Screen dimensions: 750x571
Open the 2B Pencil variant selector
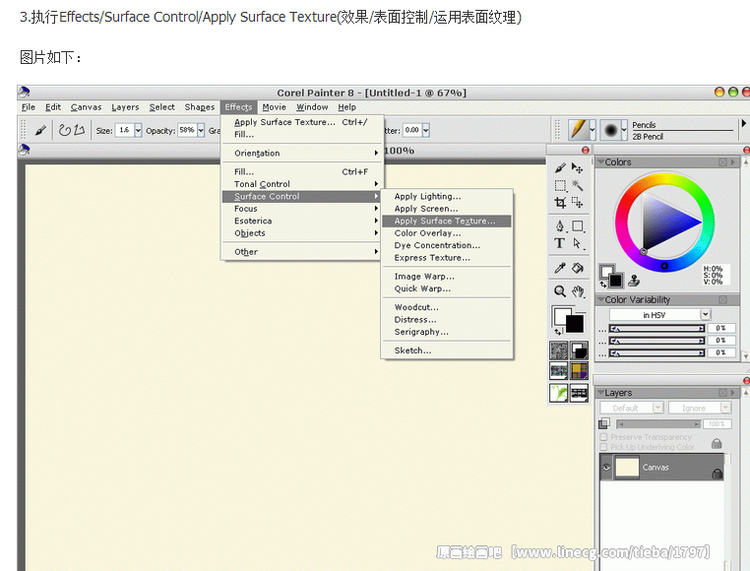point(613,130)
